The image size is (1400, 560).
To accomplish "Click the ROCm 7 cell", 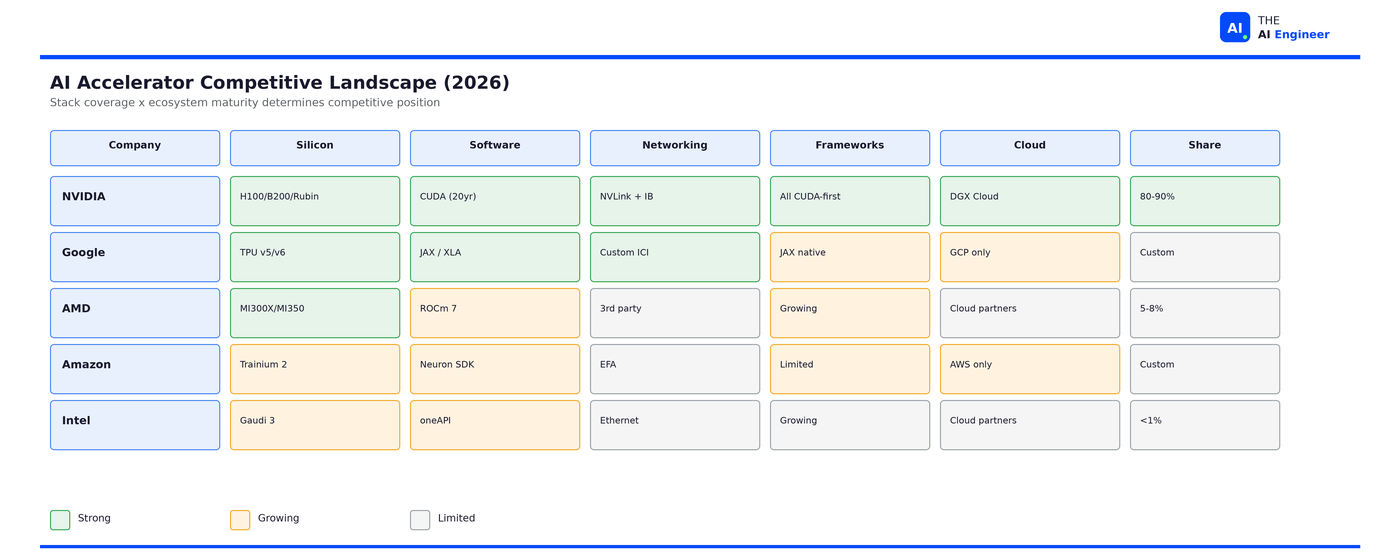I will [x=495, y=313].
